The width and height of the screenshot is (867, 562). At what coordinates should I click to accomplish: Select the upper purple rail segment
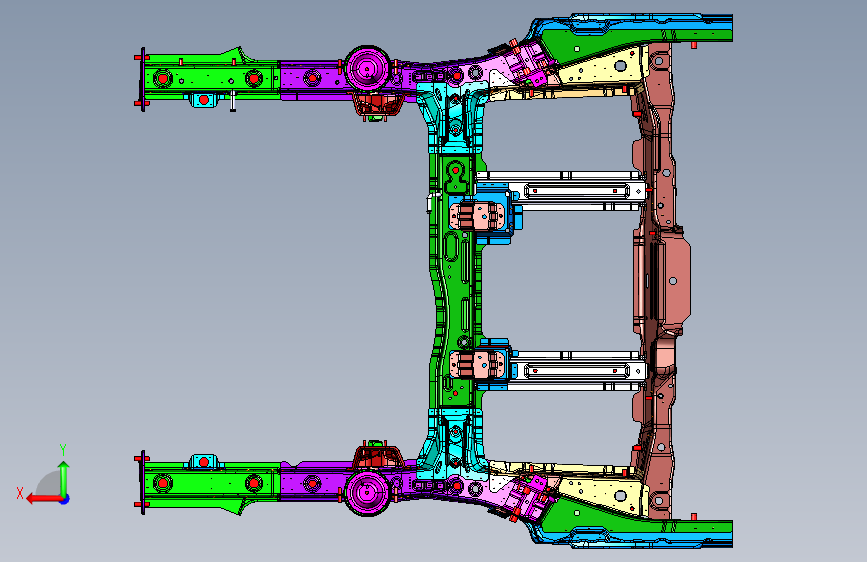313,80
